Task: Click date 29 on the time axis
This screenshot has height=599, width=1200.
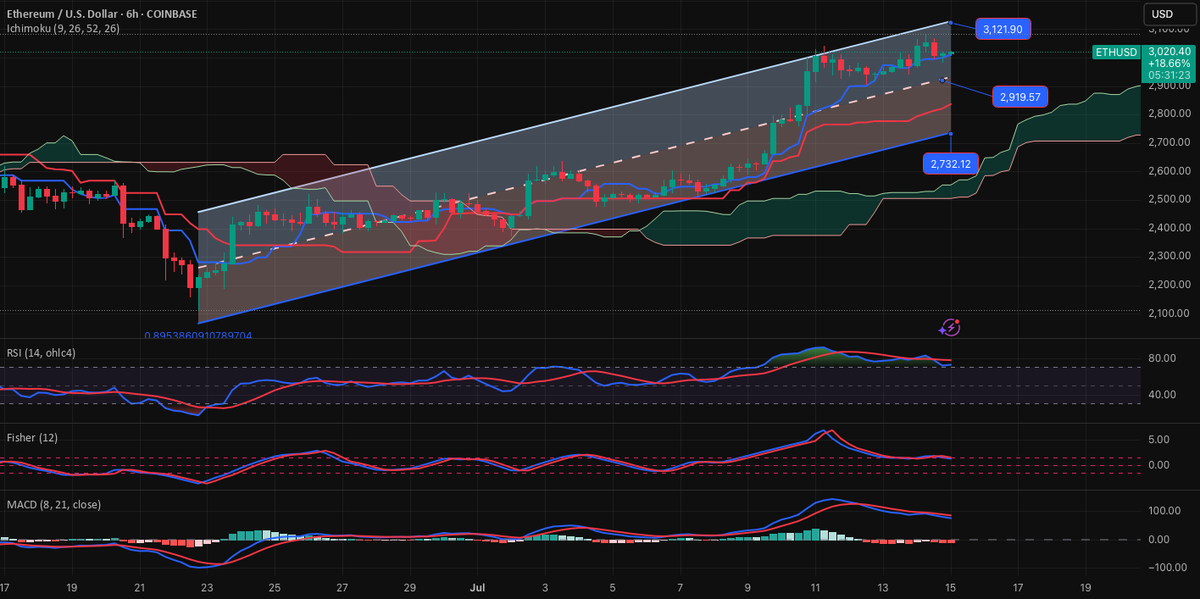Action: (410, 587)
